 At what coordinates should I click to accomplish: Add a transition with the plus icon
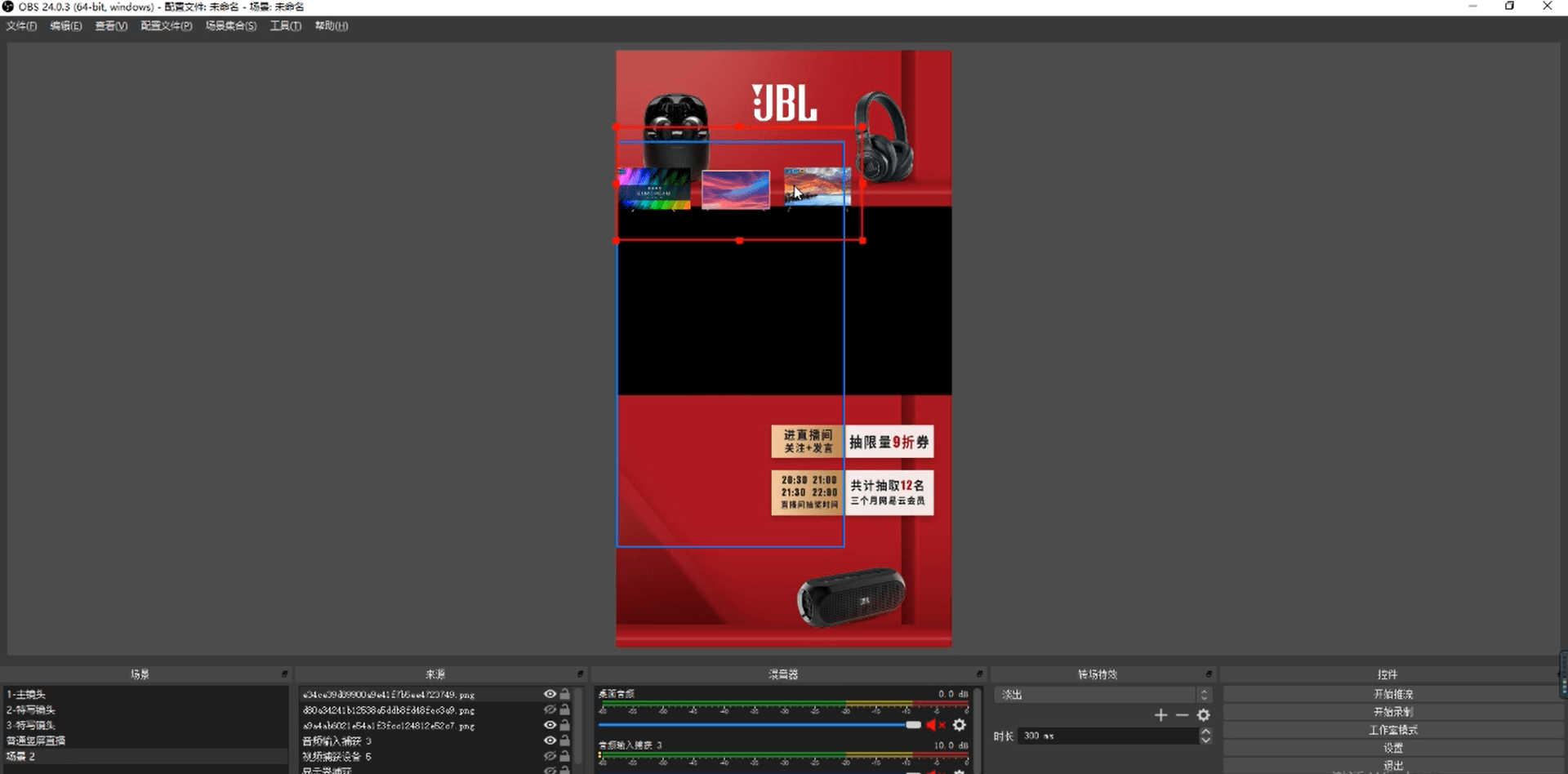1160,715
